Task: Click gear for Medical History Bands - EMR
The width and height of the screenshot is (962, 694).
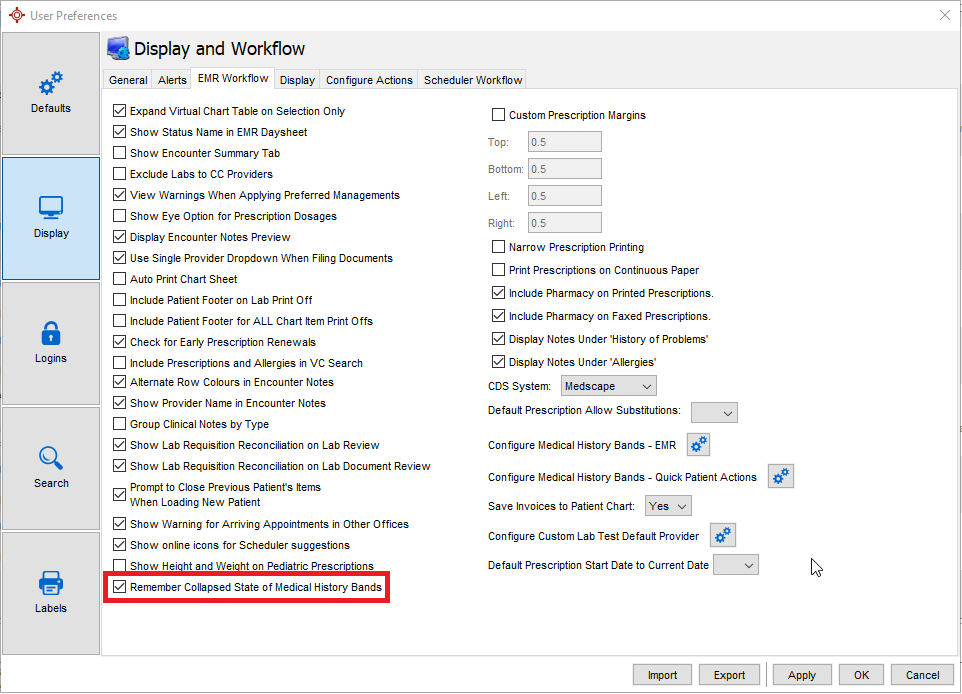Action: pos(698,444)
